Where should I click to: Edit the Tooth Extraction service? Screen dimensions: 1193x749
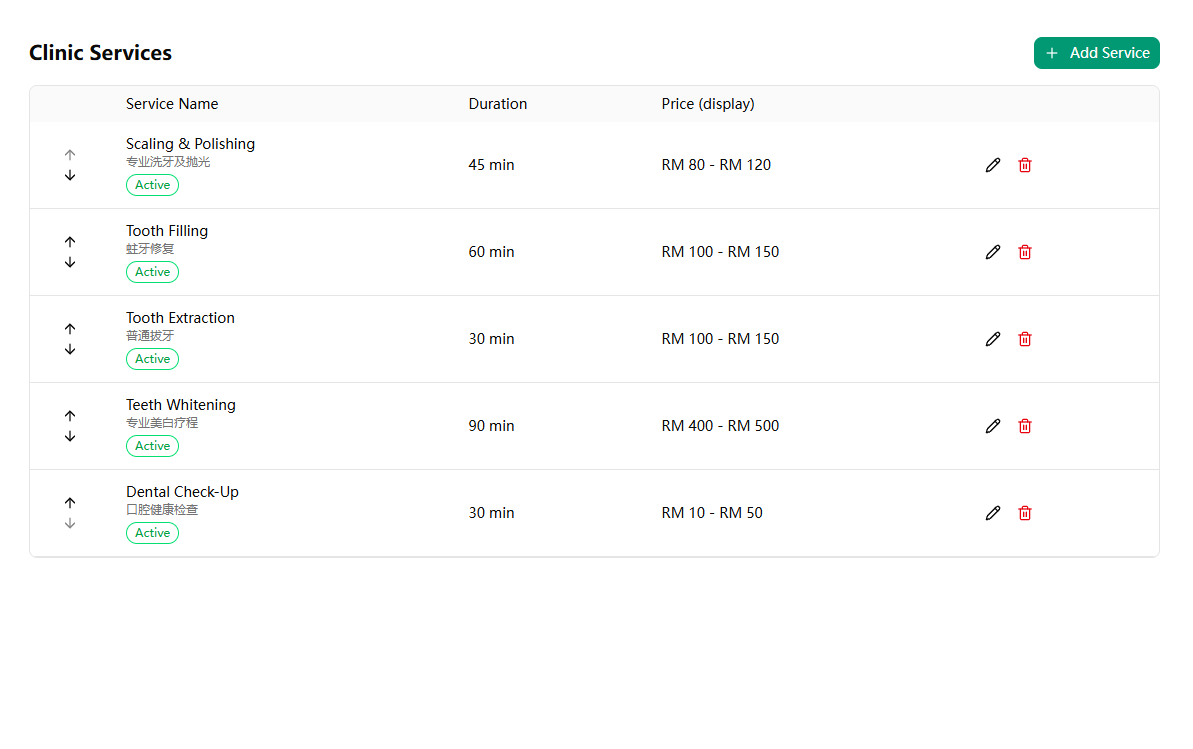pos(992,339)
